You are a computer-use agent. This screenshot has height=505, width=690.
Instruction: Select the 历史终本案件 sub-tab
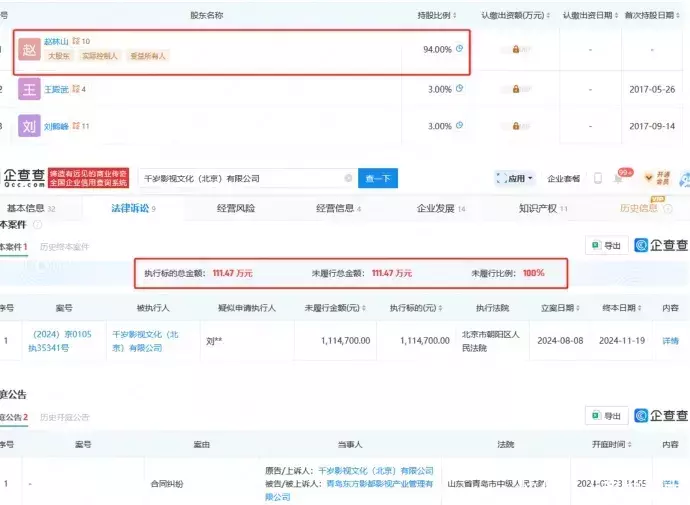point(66,246)
